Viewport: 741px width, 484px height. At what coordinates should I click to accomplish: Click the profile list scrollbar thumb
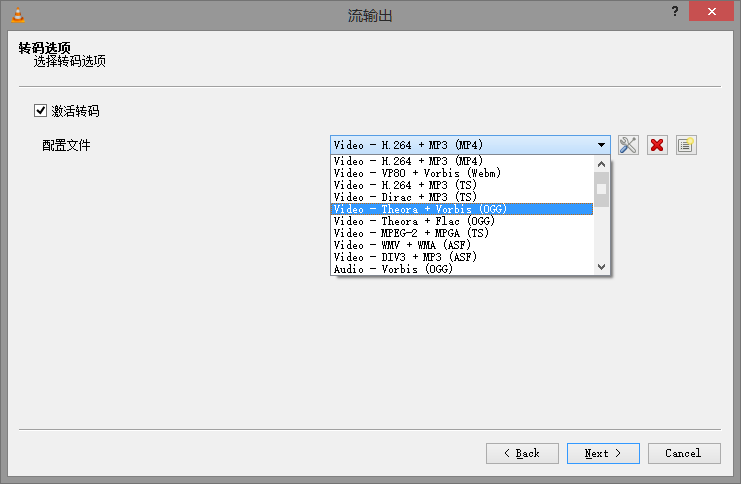click(601, 189)
